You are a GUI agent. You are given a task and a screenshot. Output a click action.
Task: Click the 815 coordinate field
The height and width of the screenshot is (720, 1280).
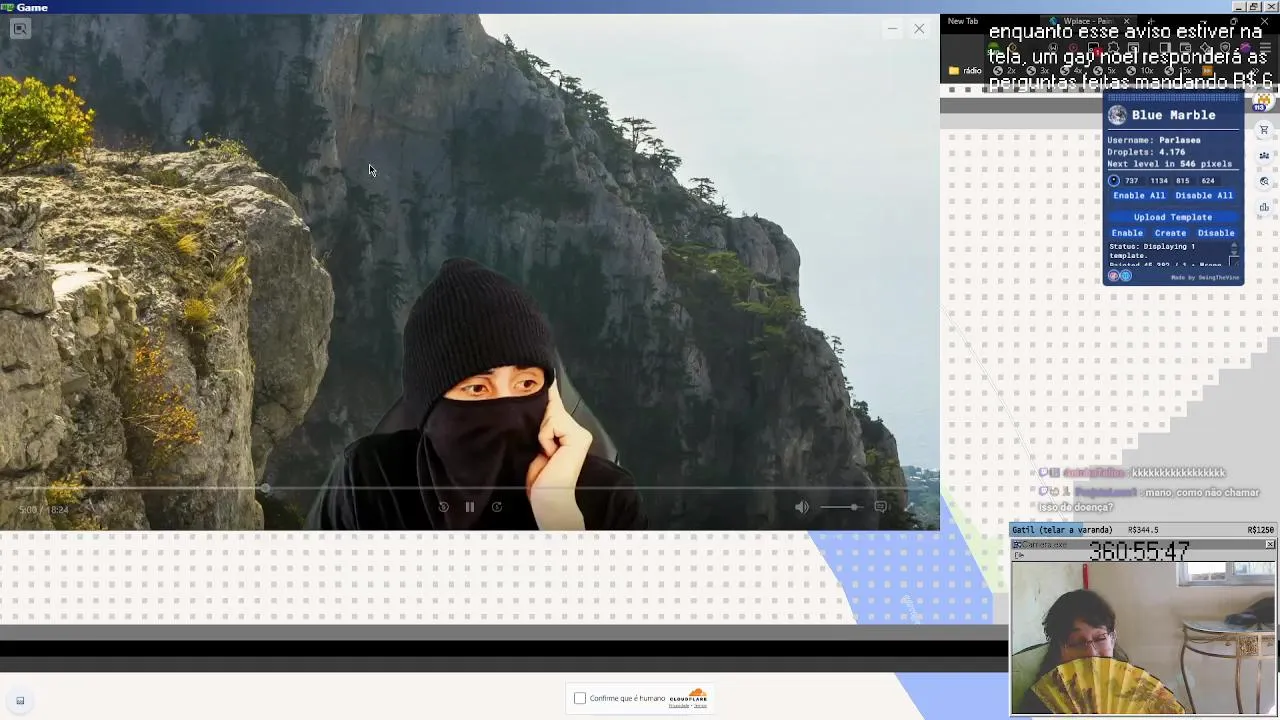[1183, 181]
